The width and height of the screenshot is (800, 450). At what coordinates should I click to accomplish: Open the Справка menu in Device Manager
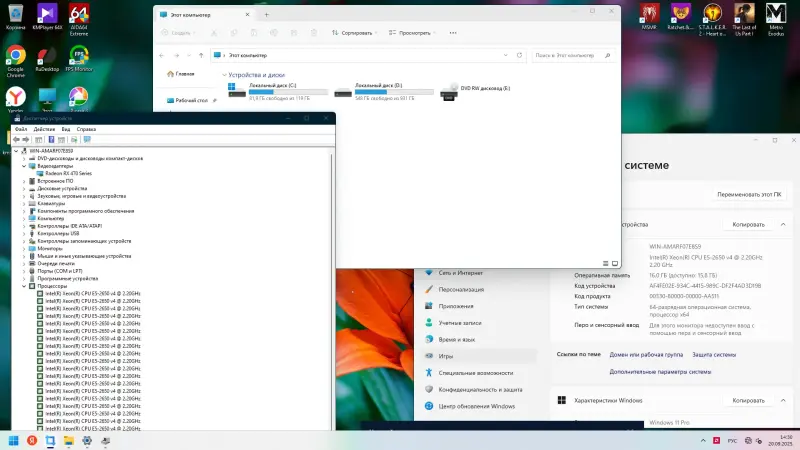point(86,129)
